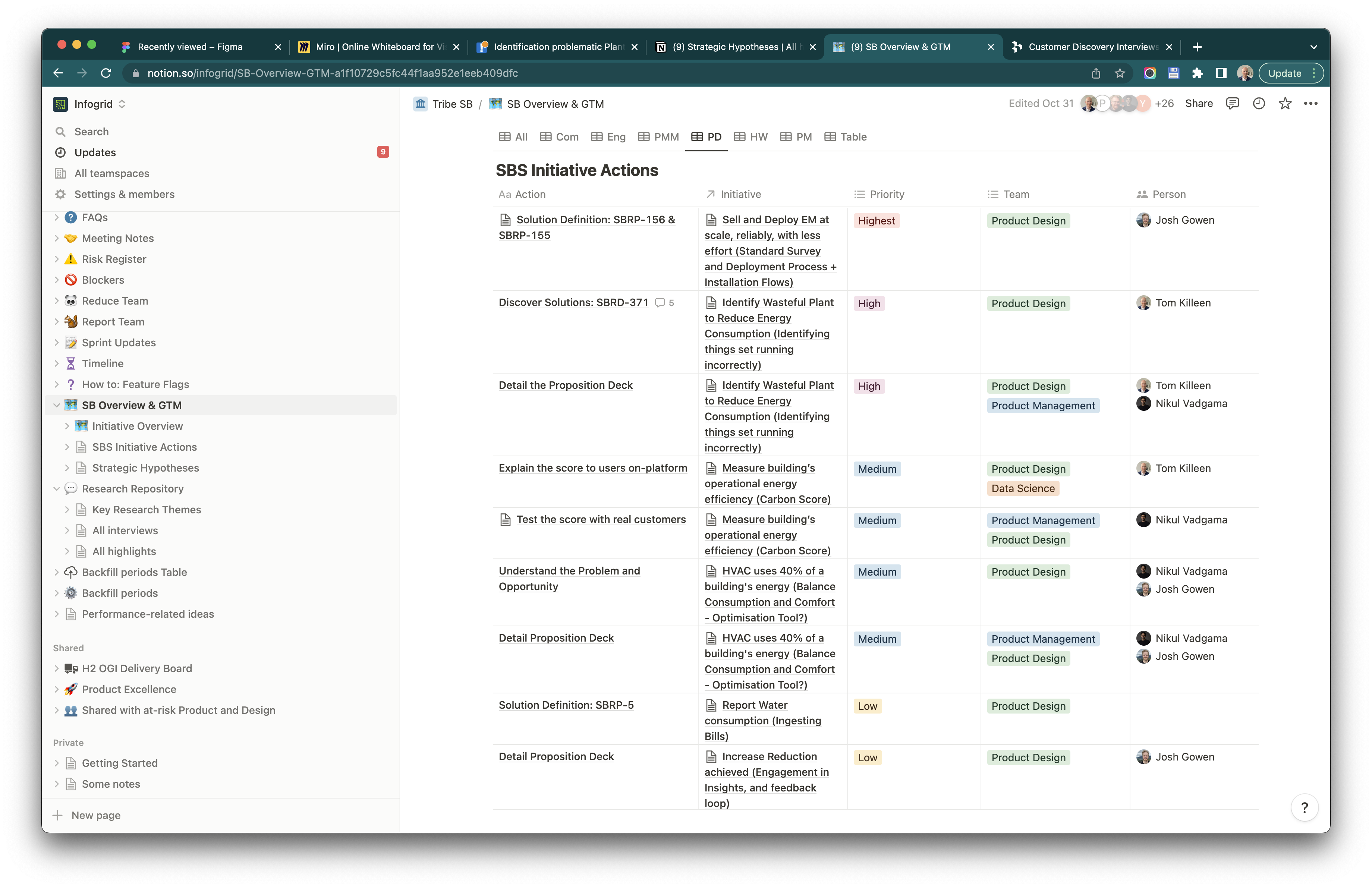1372x888 pixels.
Task: Switch to the Eng view tab
Action: [608, 137]
